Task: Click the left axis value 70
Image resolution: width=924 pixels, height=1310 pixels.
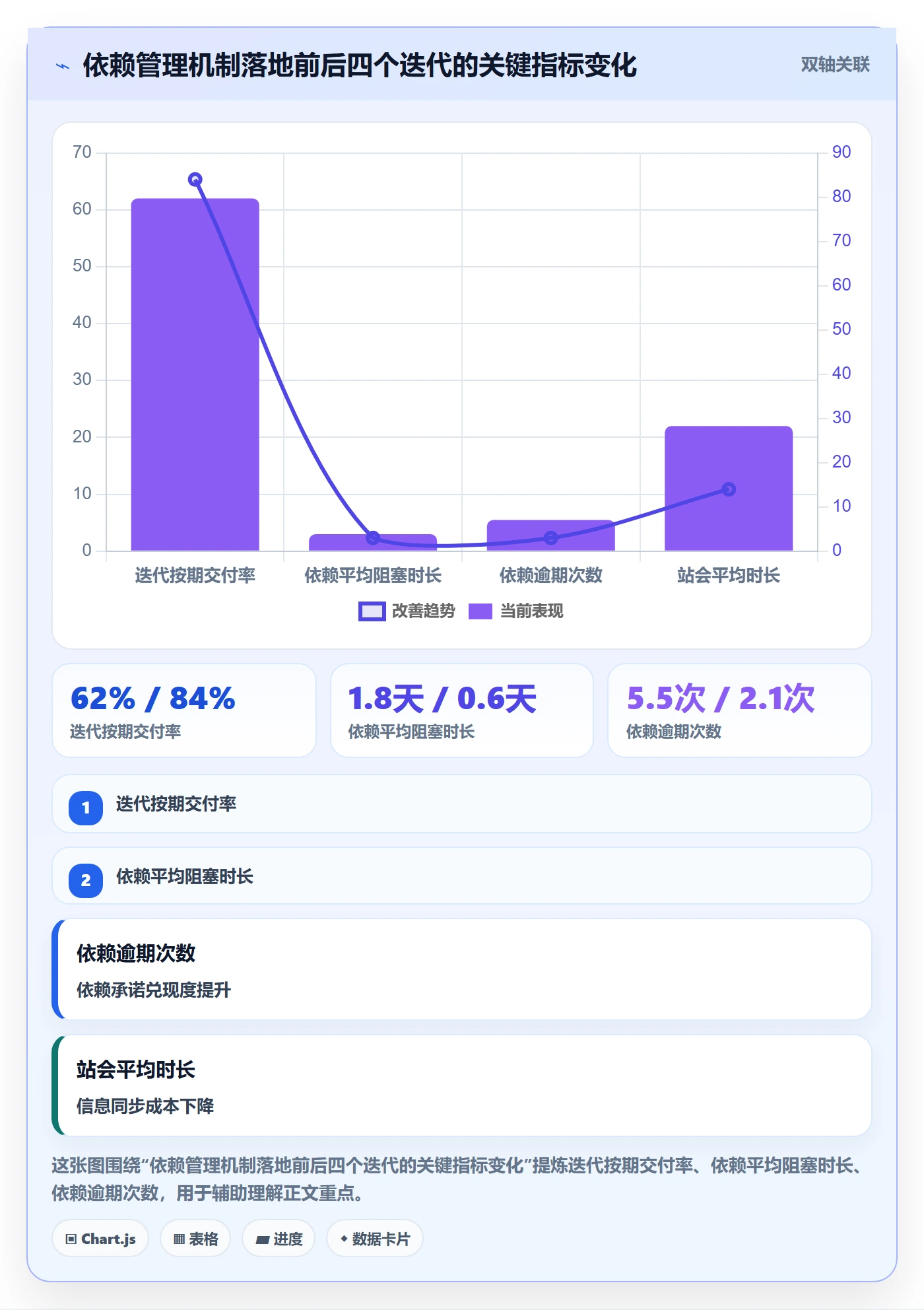Action: 82,152
